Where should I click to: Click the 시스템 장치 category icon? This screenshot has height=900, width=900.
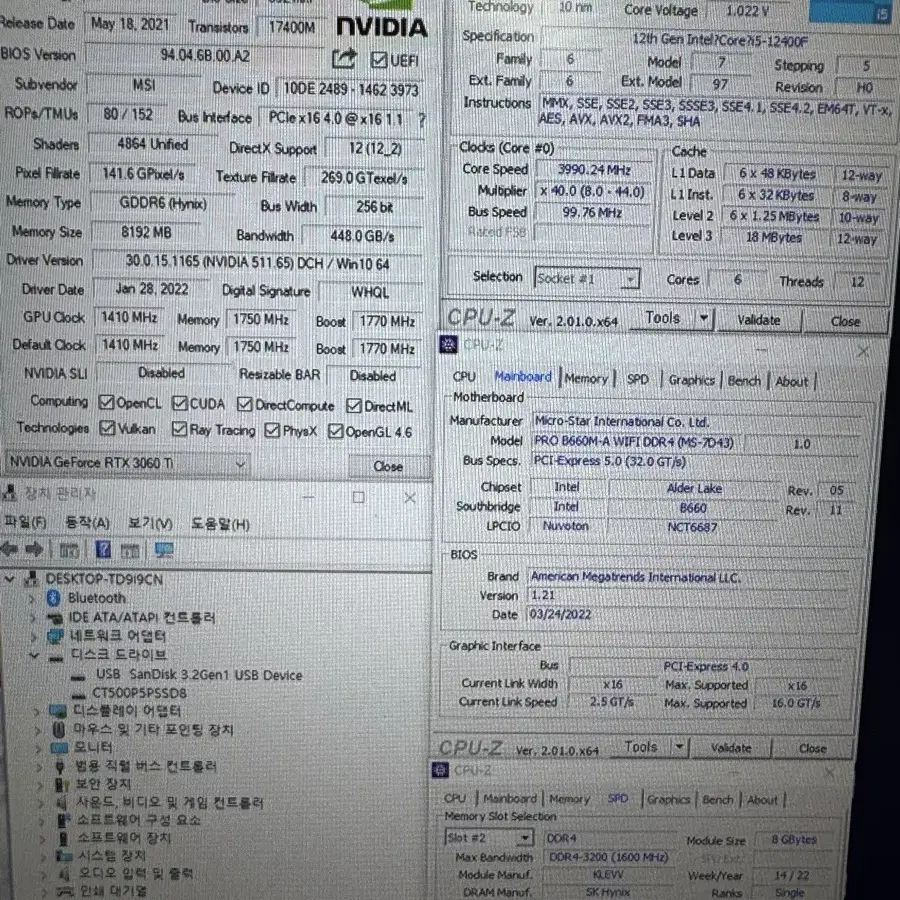point(64,856)
